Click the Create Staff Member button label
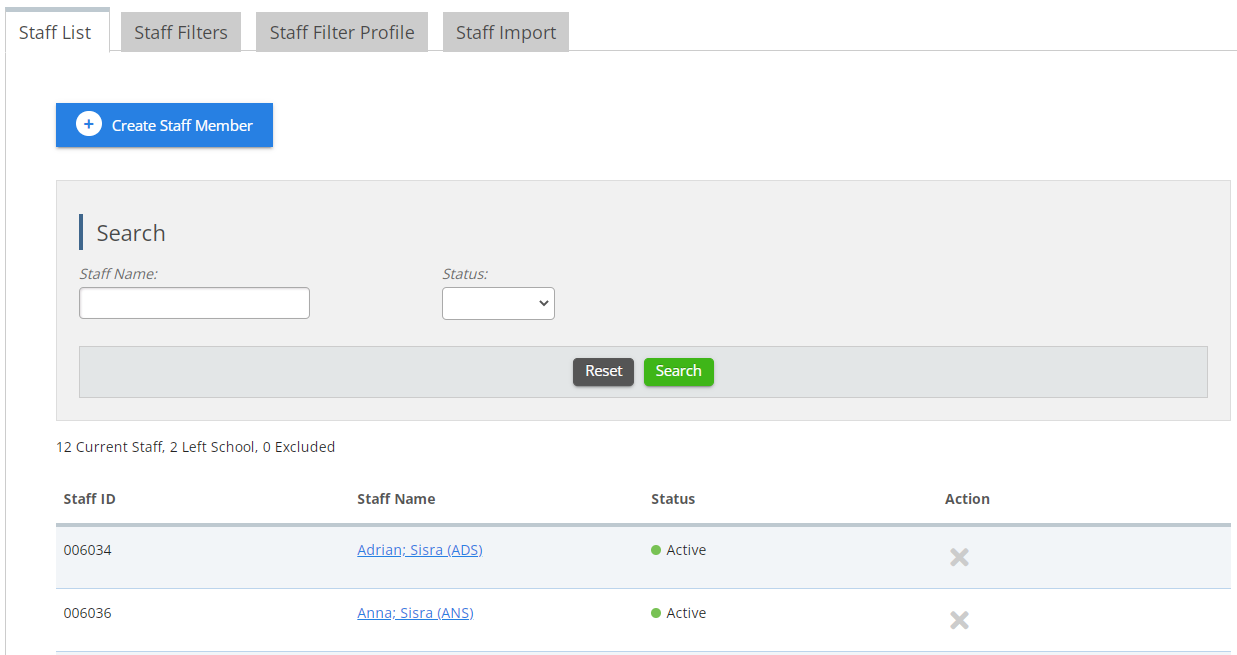Screen dimensions: 1237x655 tap(182, 126)
